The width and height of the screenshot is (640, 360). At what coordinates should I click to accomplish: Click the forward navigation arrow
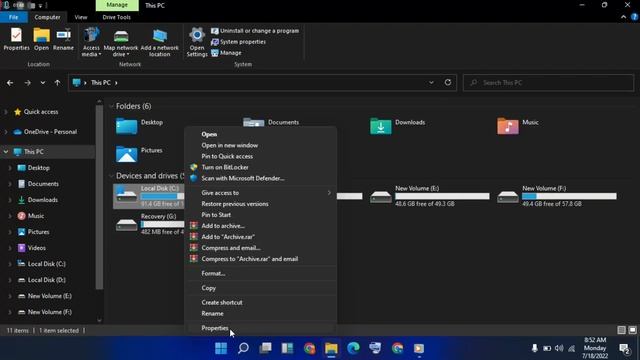(x=27, y=83)
